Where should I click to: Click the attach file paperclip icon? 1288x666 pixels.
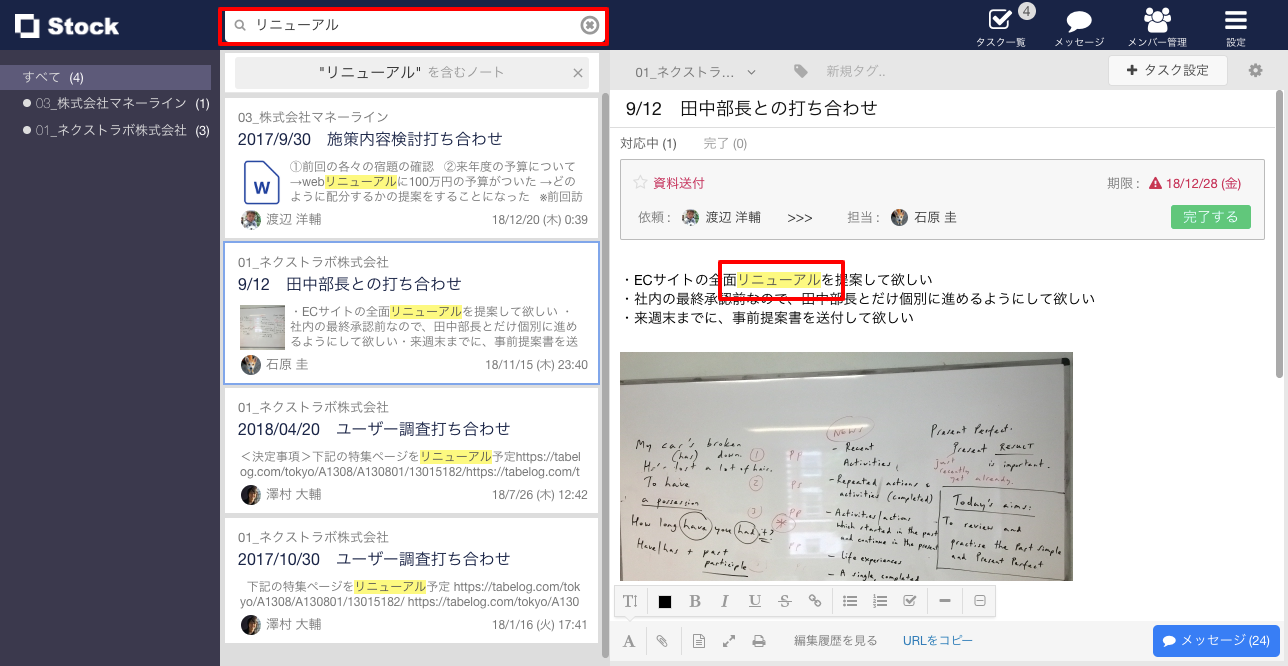click(x=661, y=640)
